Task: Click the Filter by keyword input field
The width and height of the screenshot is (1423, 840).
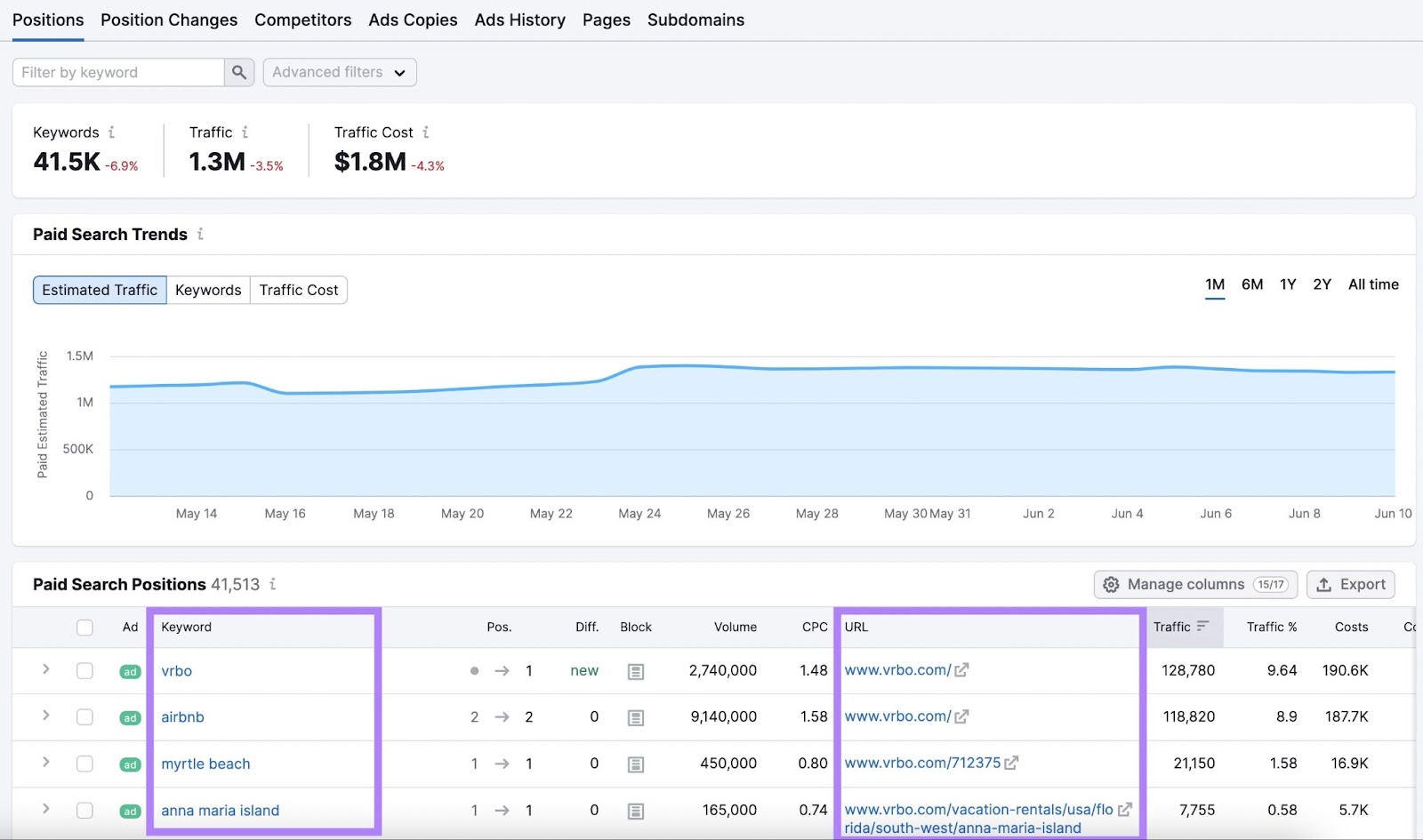Action: (118, 73)
